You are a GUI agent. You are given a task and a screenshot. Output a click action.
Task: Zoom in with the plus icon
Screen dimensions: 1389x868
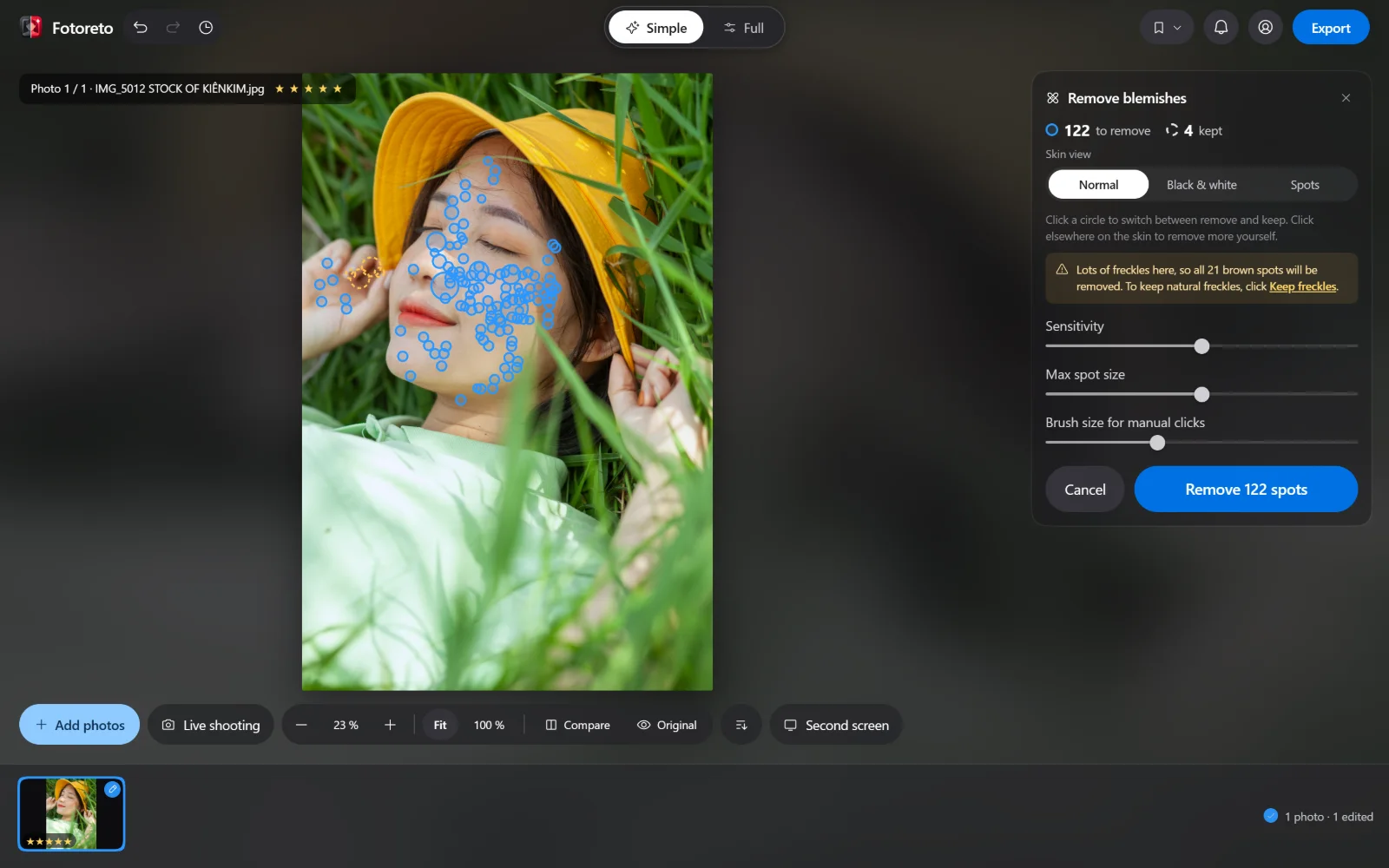[x=390, y=725]
